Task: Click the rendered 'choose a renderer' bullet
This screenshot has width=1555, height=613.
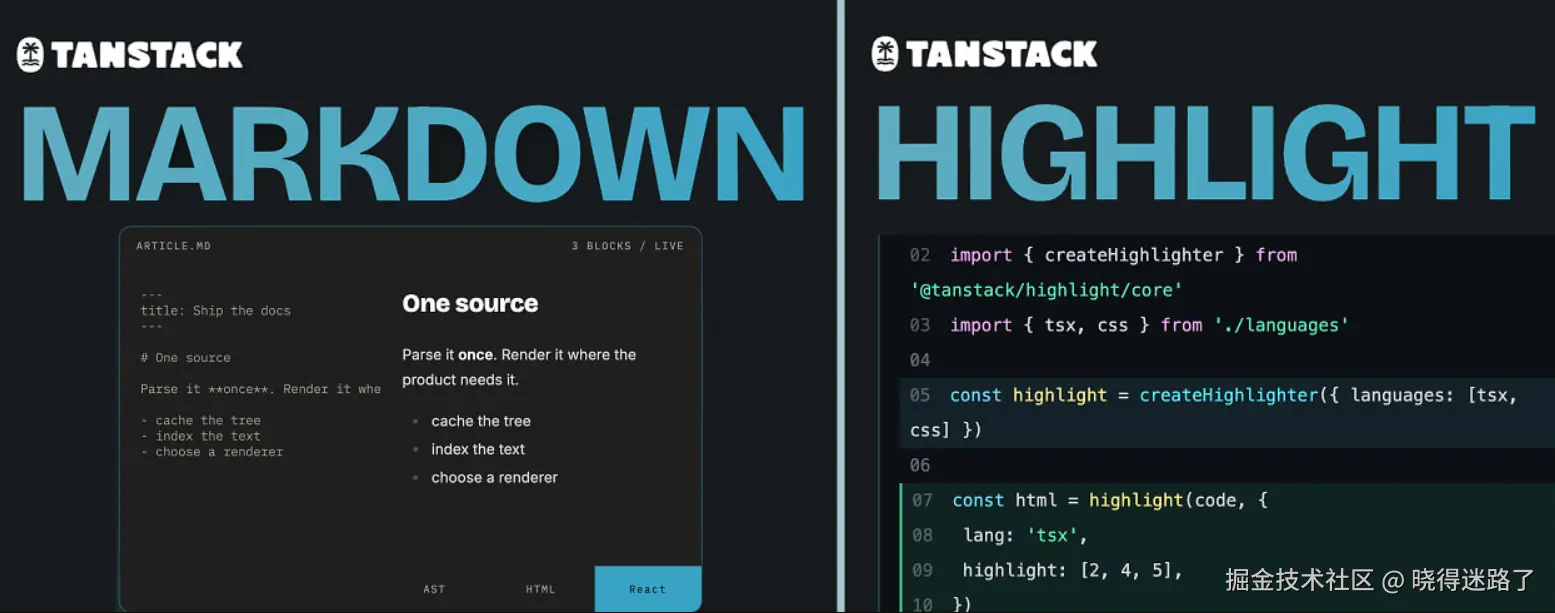Action: click(495, 477)
